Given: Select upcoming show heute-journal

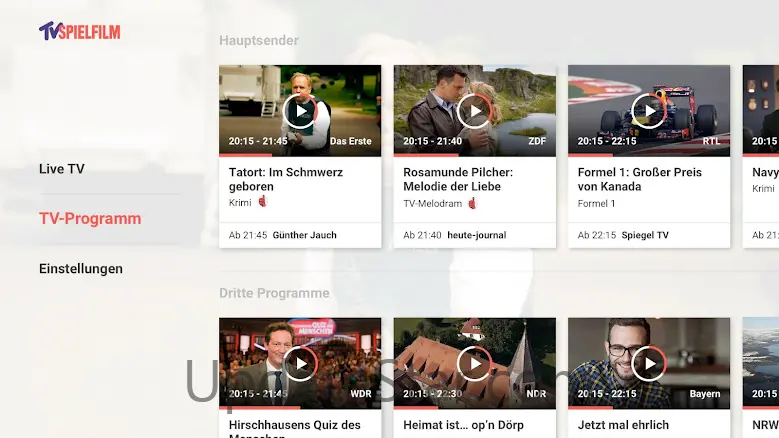Looking at the screenshot, I should tap(476, 235).
